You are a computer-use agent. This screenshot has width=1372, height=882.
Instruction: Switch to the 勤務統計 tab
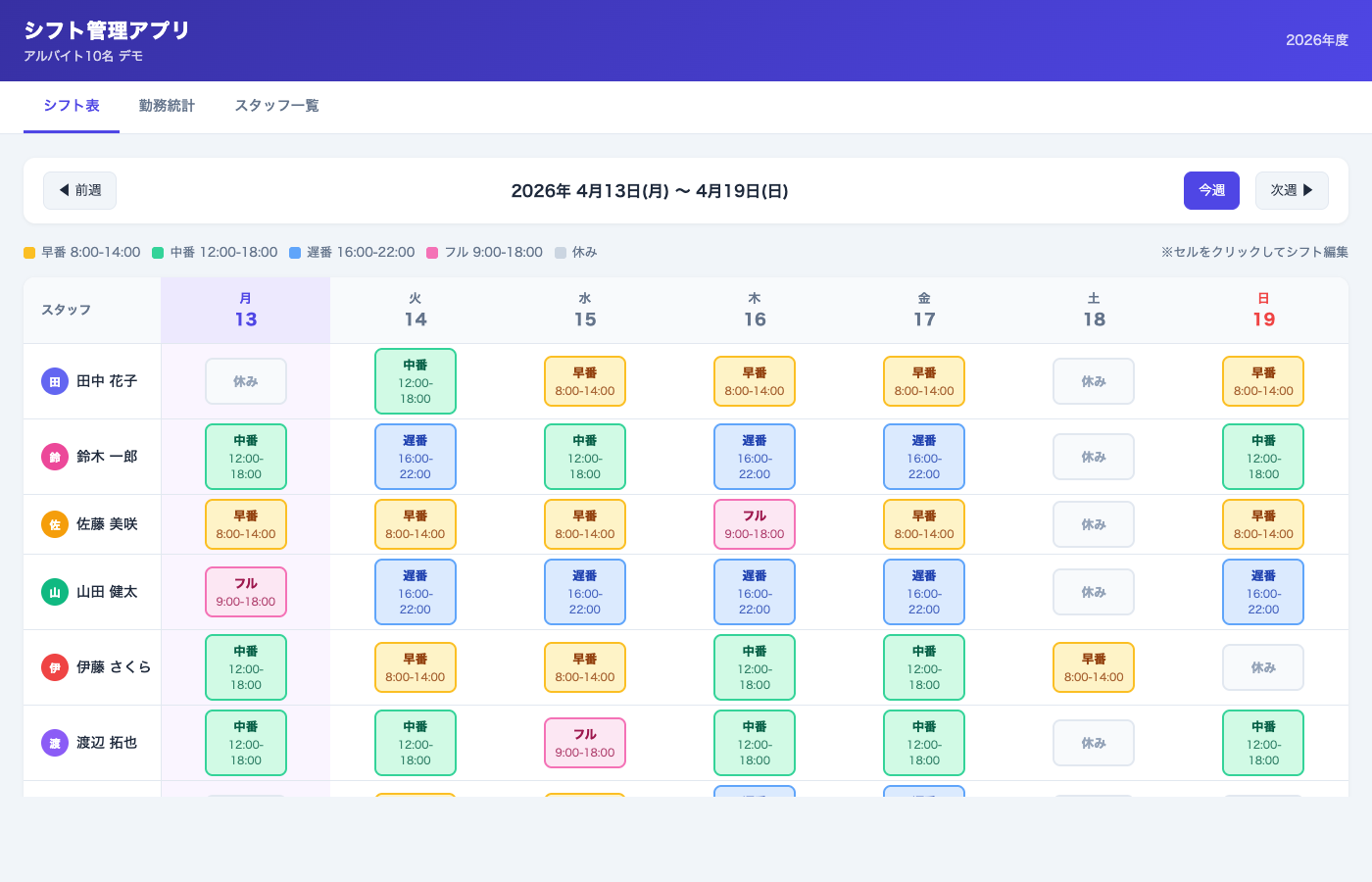click(x=167, y=106)
